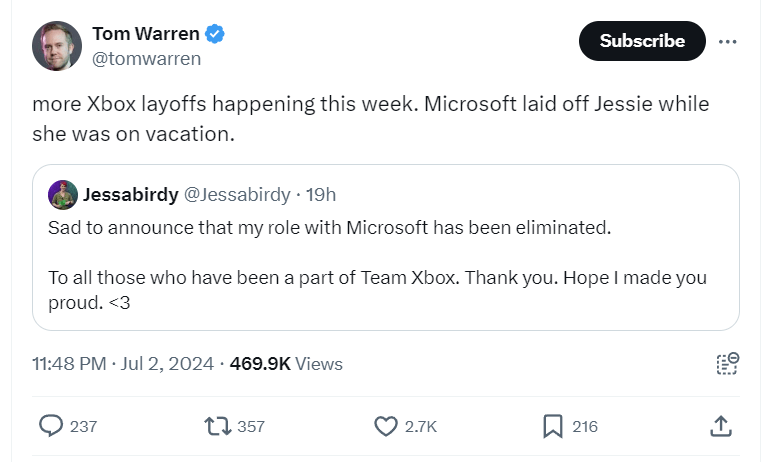Image resolution: width=766 pixels, height=462 pixels.
Task: Open the reader context icon
Action: coord(727,363)
